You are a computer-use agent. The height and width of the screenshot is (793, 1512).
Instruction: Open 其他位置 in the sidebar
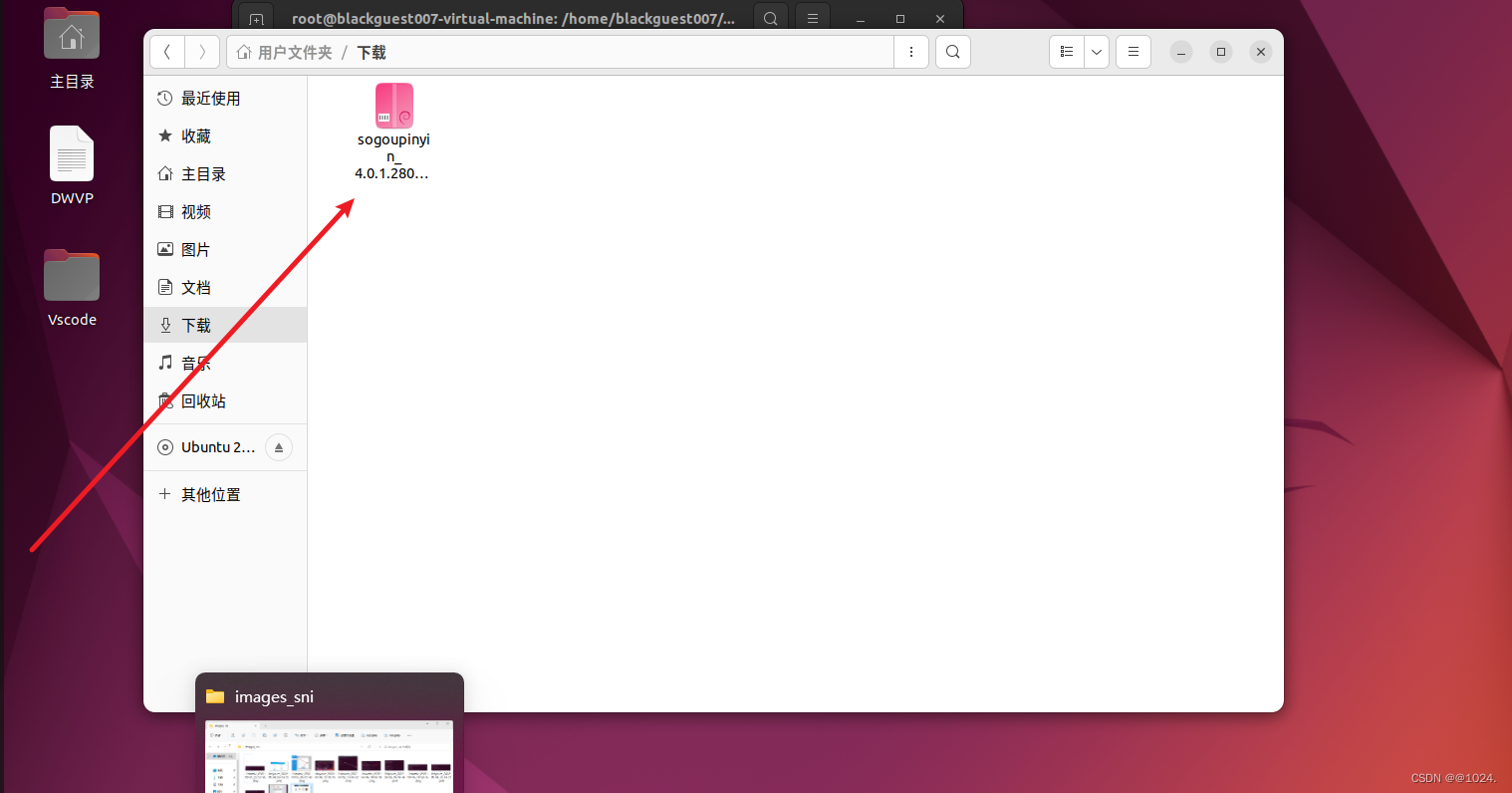(225, 494)
